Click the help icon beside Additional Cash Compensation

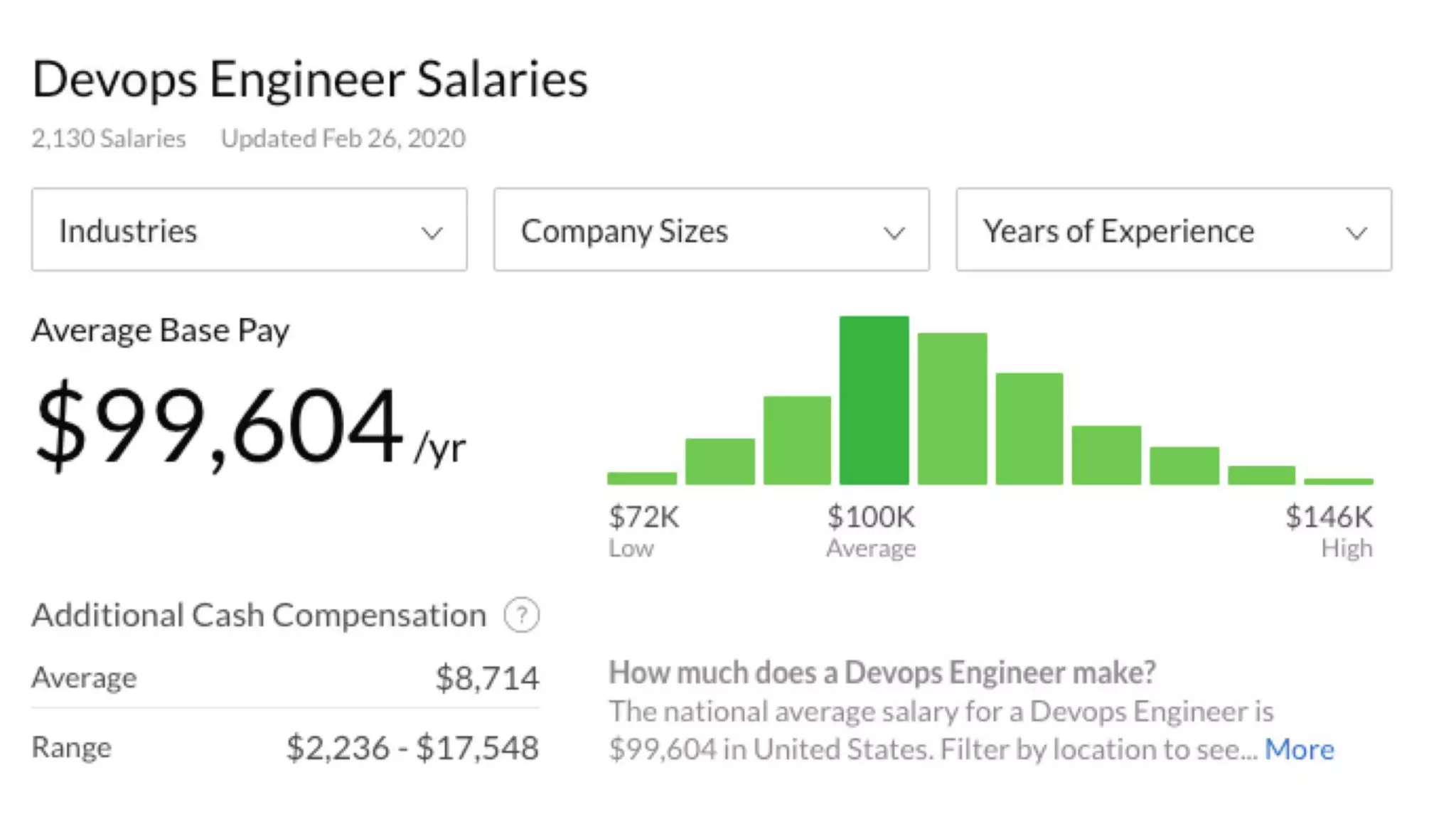[522, 615]
